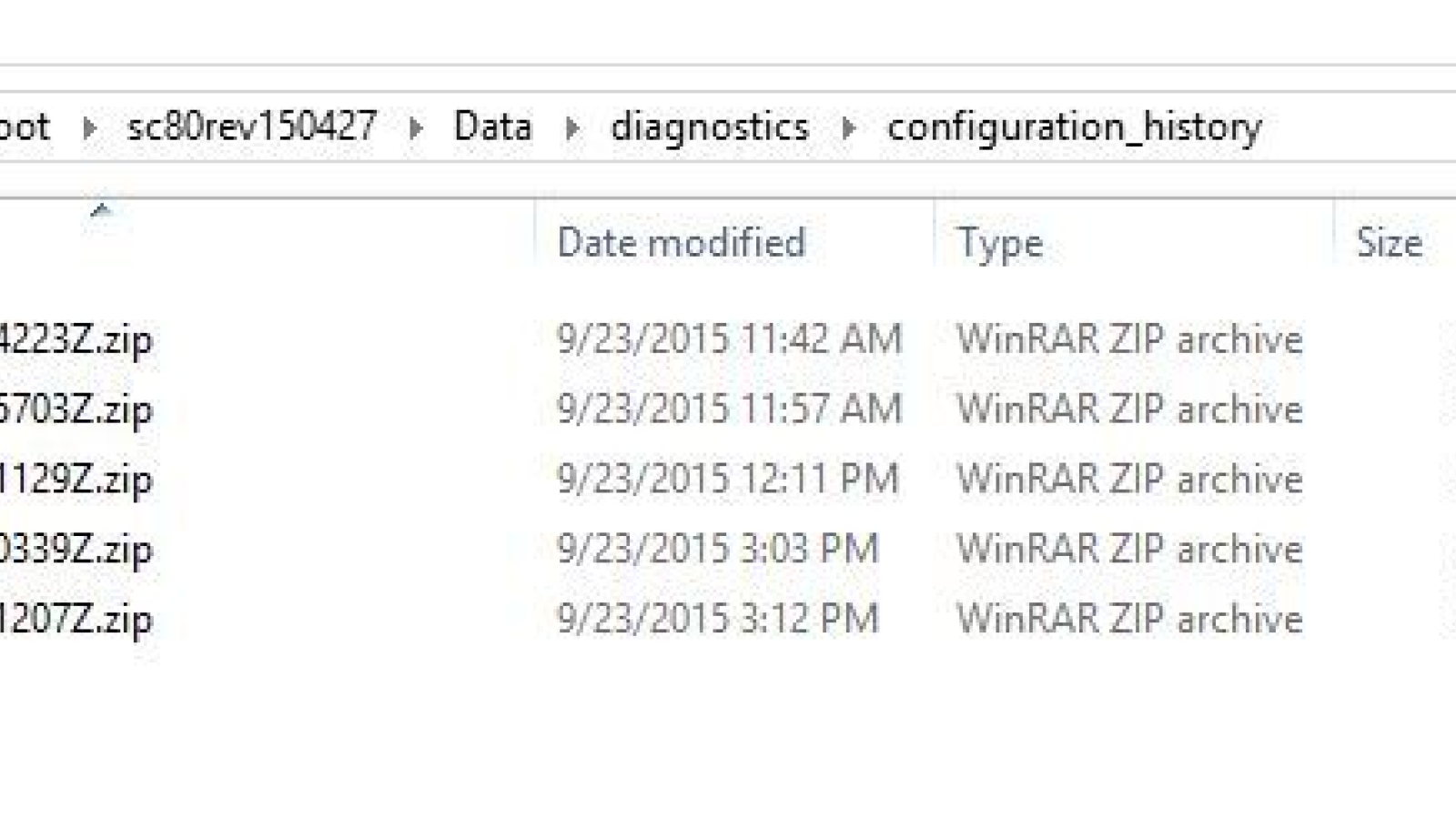Sort files by the Type column
Viewport: 1456px width, 819px height.
[999, 241]
